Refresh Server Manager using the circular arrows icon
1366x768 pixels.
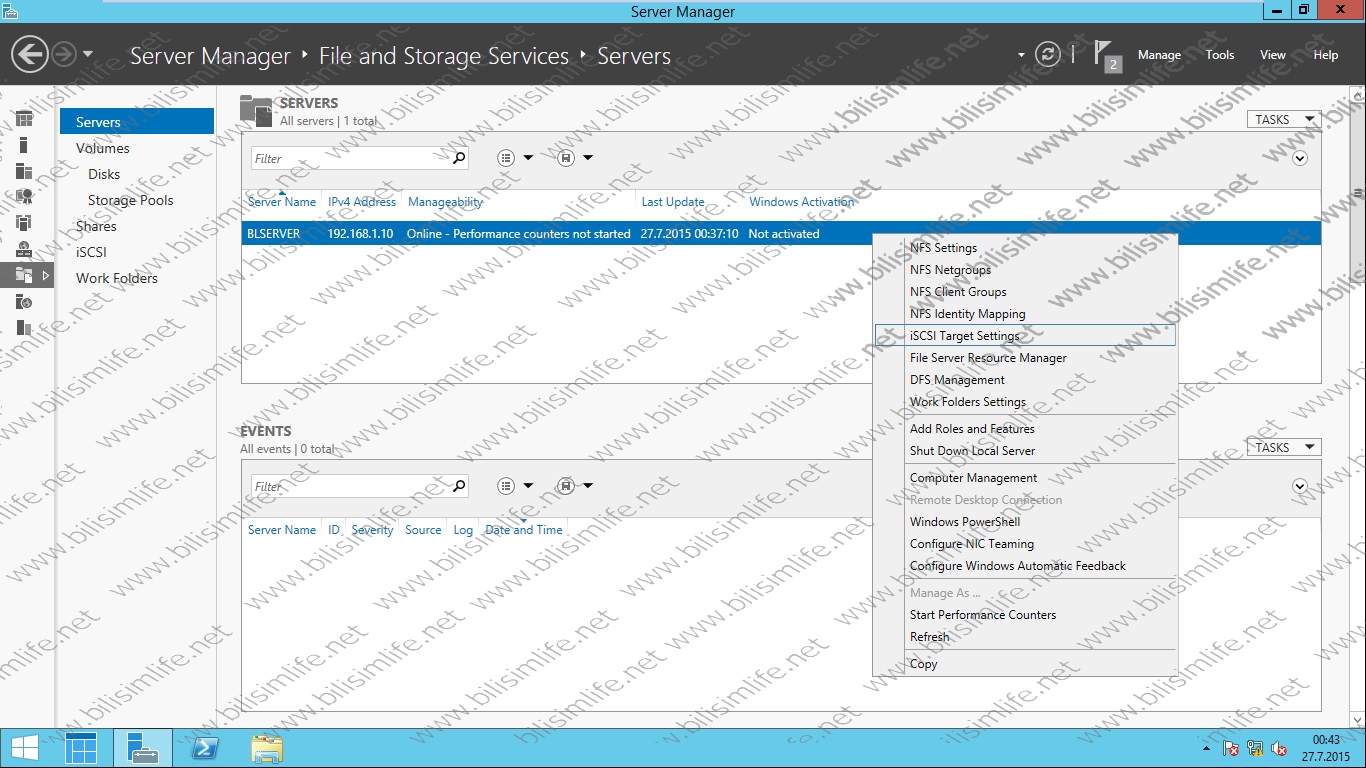click(1047, 54)
